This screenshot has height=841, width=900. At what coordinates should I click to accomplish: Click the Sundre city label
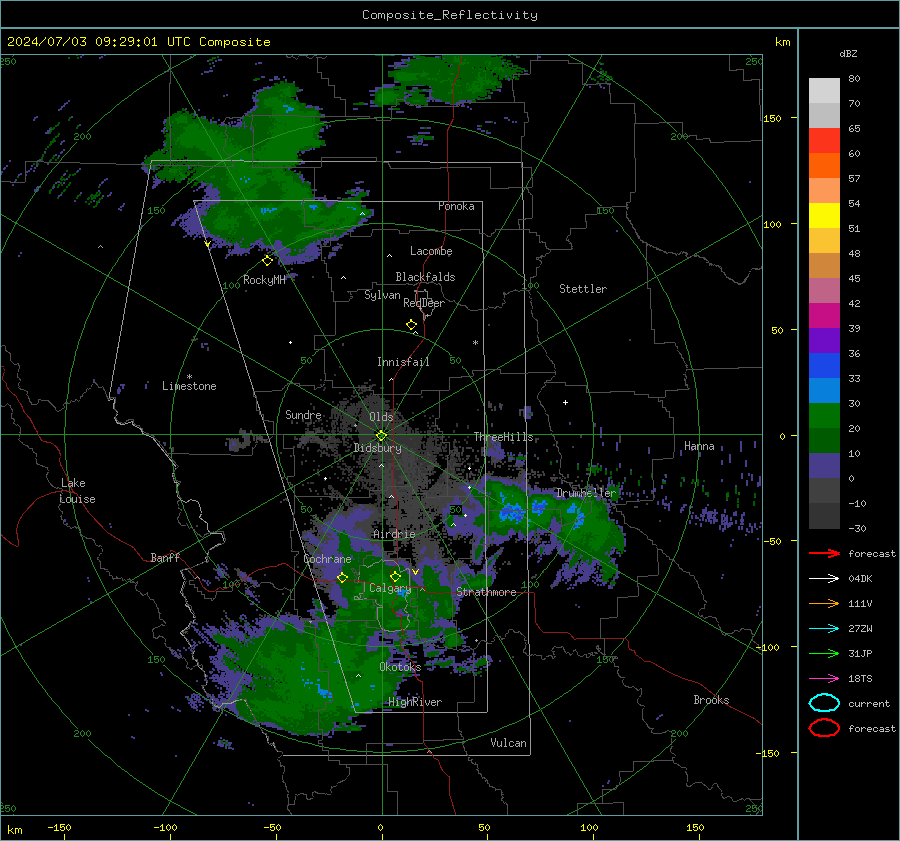(x=303, y=415)
